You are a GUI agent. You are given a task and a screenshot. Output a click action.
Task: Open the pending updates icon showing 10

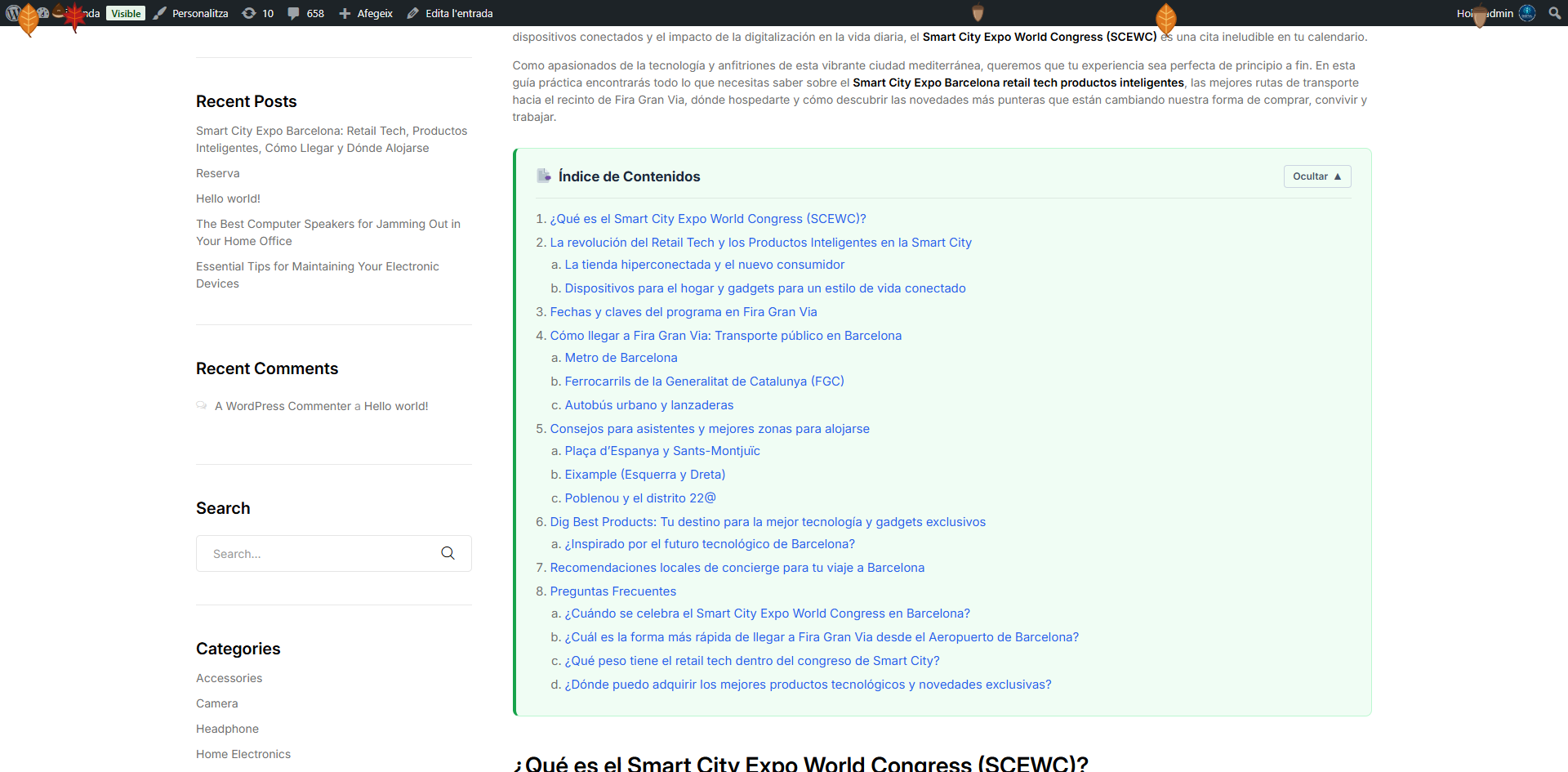(x=249, y=13)
